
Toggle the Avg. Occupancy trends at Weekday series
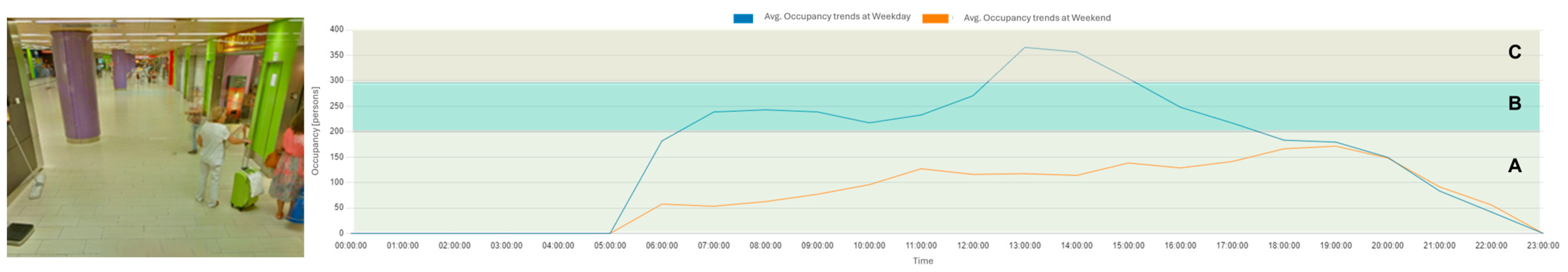(837, 16)
